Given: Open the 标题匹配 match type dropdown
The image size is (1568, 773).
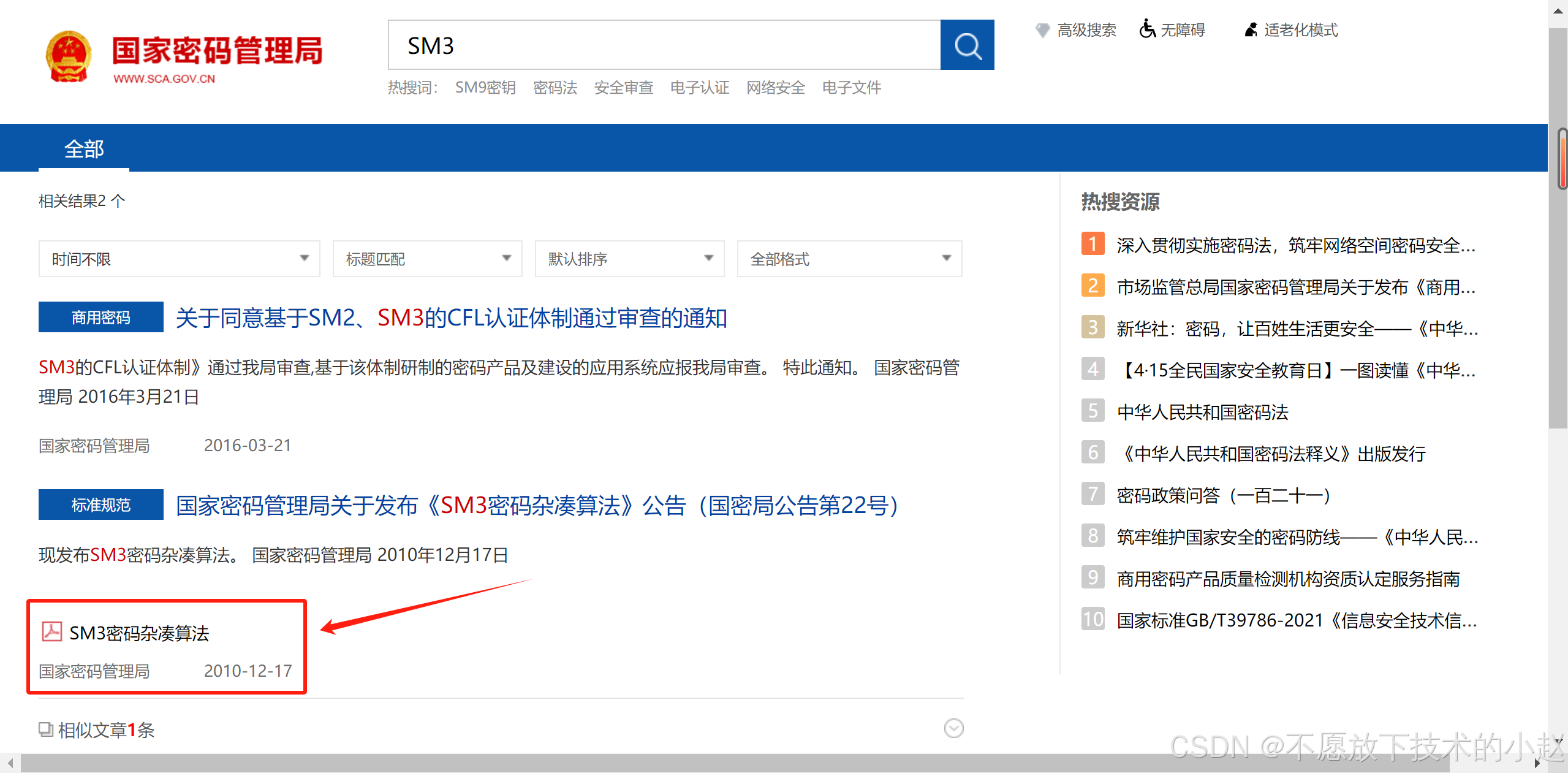Looking at the screenshot, I should 427,259.
